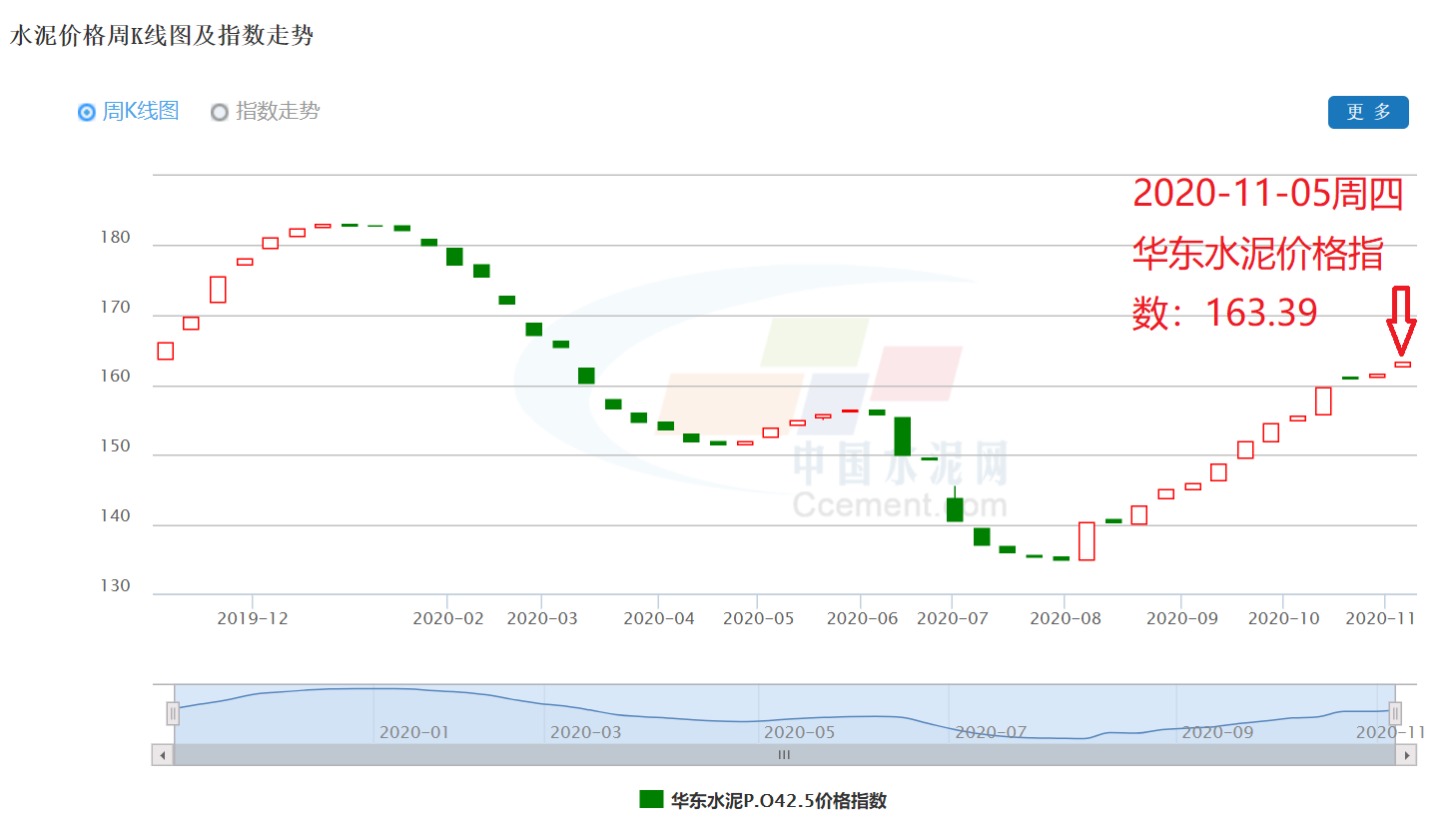Click the 170 y-axis value
This screenshot has width=1456, height=829.
(x=116, y=308)
